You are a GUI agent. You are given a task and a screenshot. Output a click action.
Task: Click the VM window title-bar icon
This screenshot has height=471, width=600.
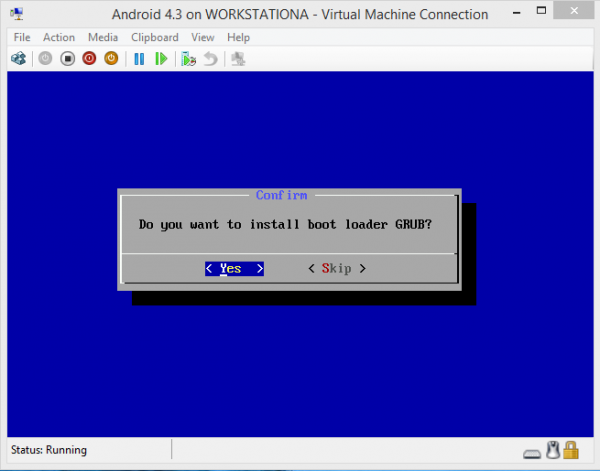tap(17, 14)
